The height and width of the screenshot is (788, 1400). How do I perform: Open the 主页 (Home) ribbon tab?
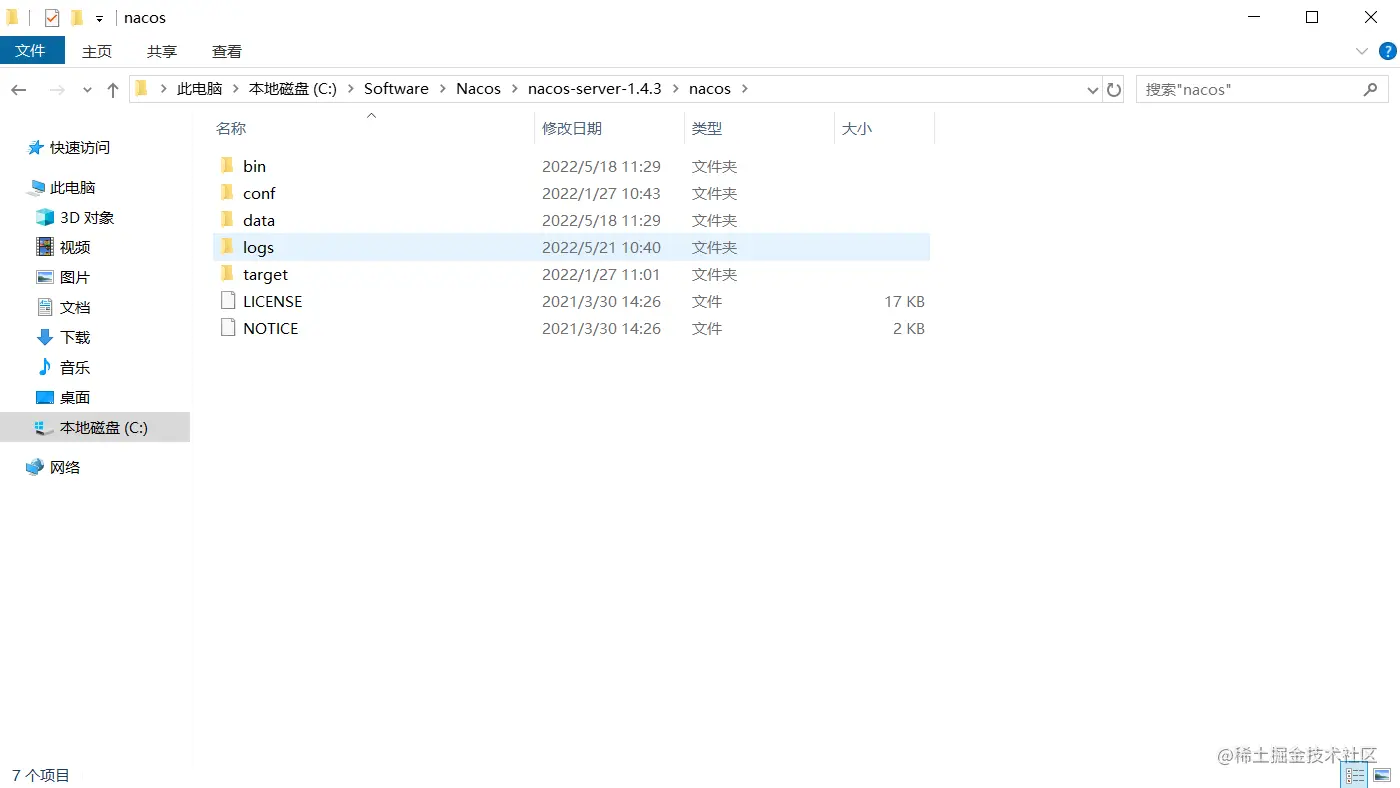click(x=97, y=51)
